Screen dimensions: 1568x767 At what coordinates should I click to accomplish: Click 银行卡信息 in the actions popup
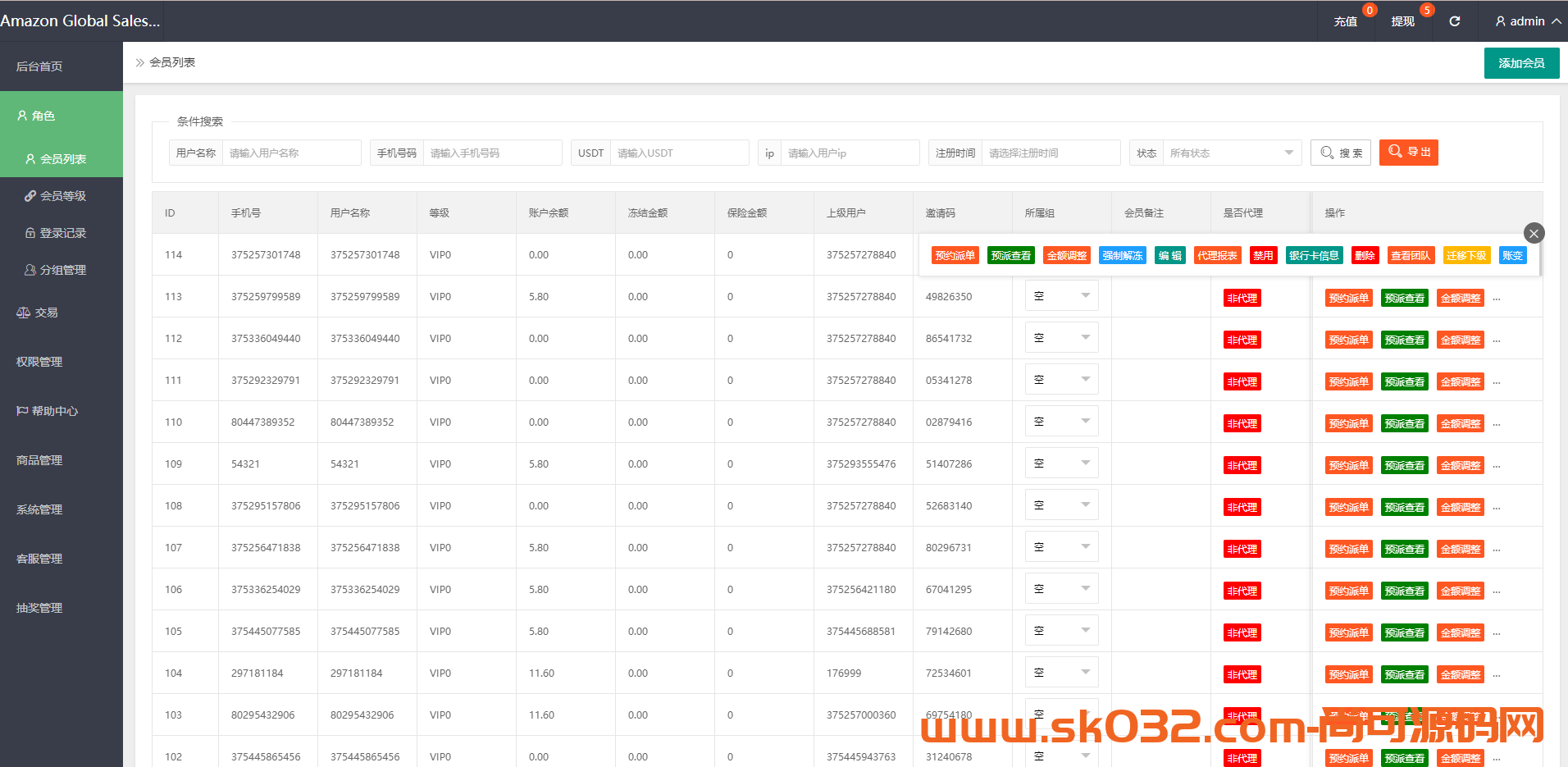1314,256
